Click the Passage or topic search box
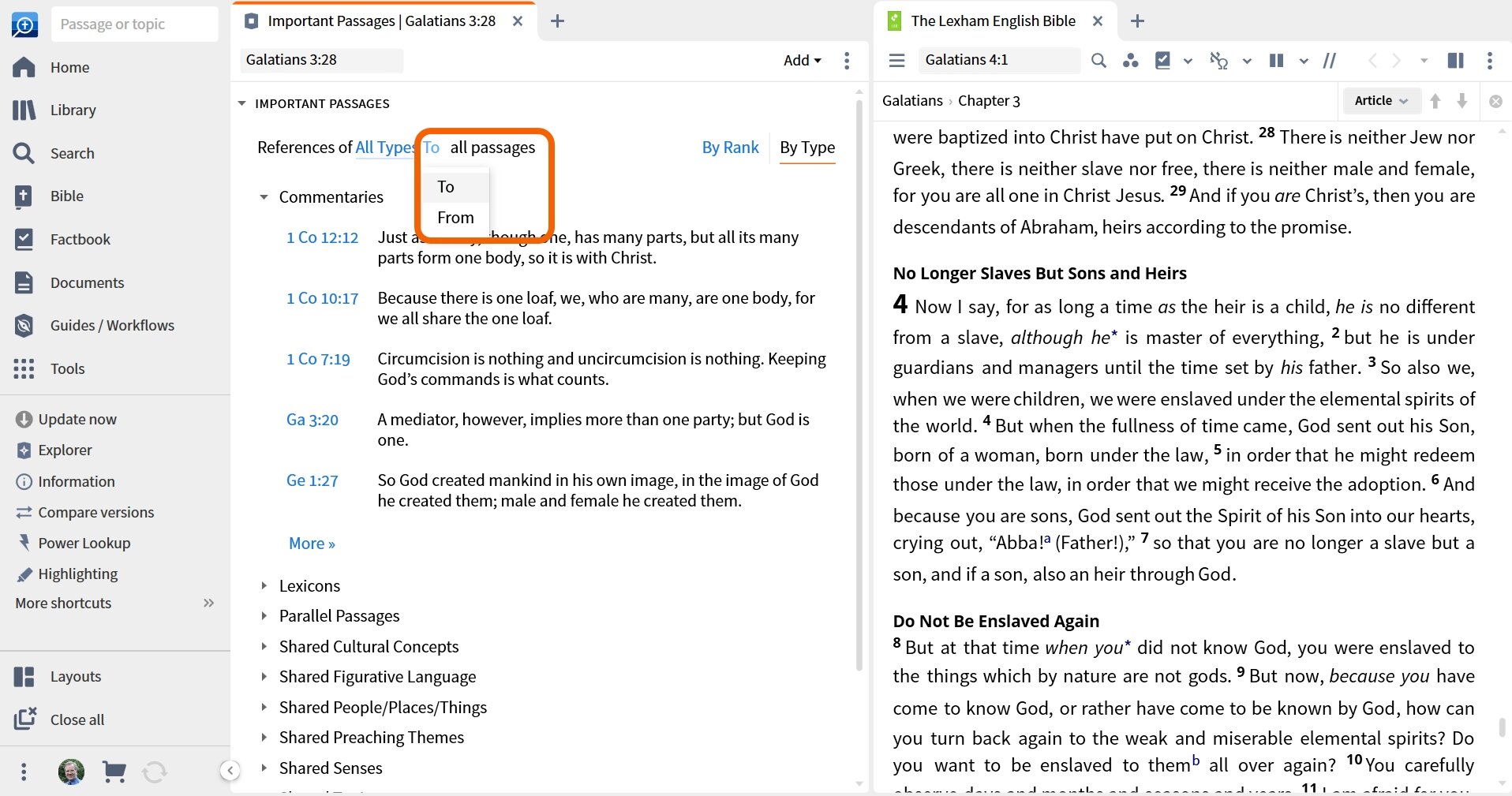 [x=135, y=24]
